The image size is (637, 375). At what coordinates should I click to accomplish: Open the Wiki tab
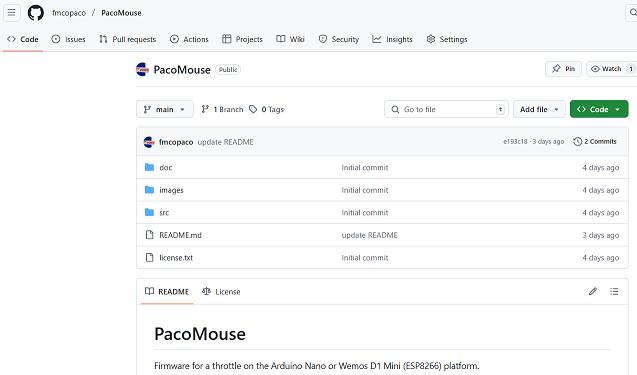coord(290,39)
